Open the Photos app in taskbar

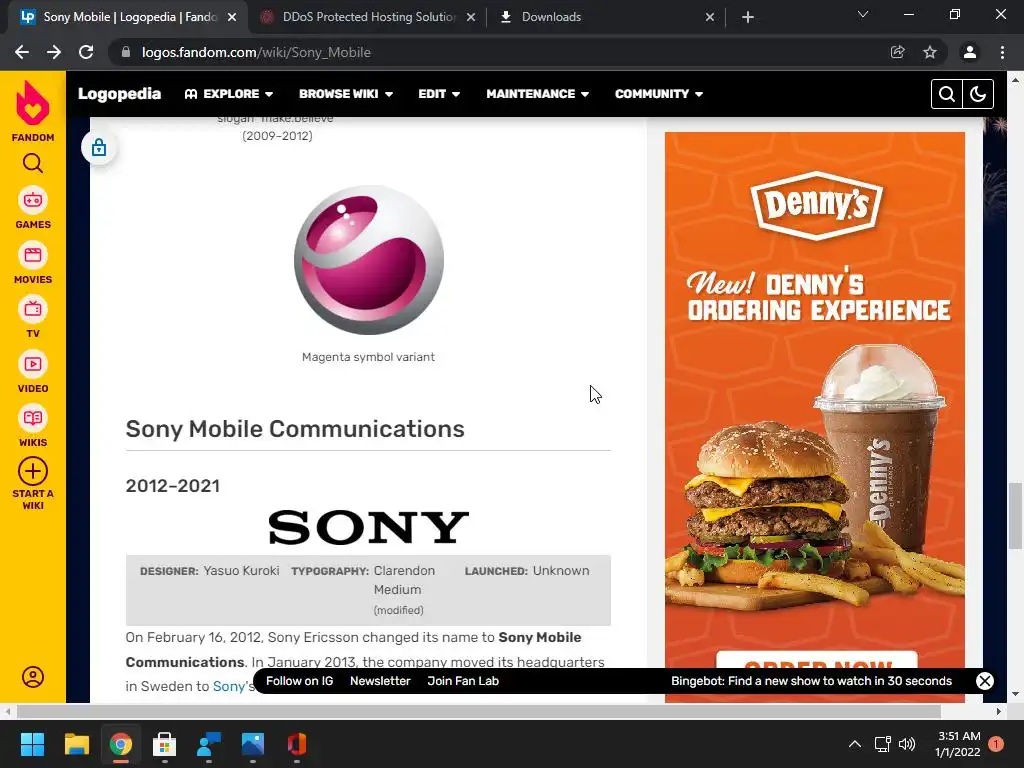click(x=253, y=744)
